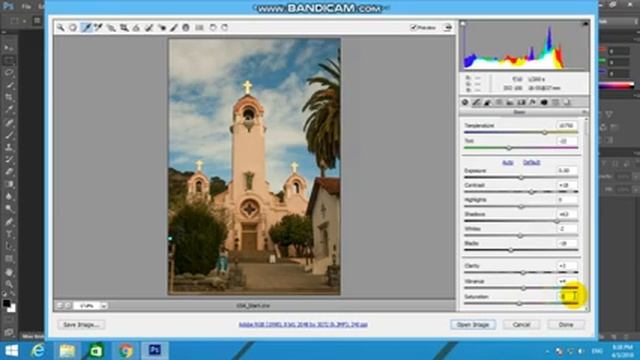Select the Straighten tool
640x360 pixels.
136,27
